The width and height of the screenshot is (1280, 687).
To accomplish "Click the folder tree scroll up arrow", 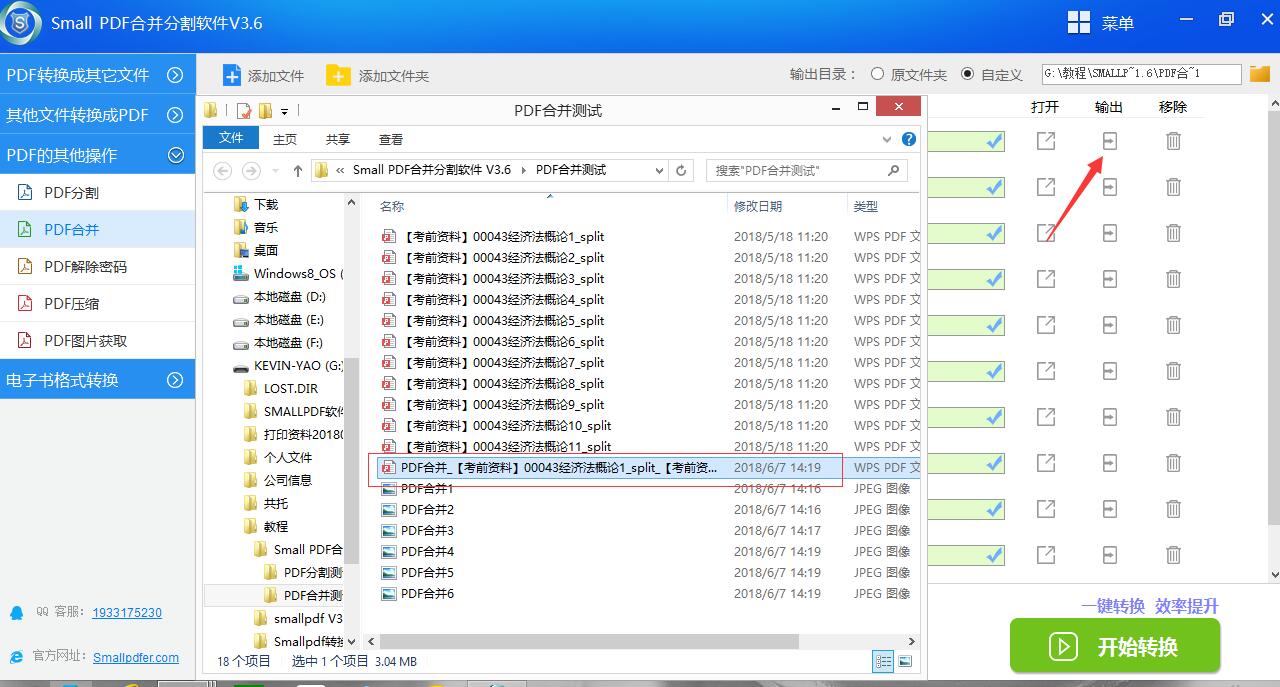I will coord(351,203).
